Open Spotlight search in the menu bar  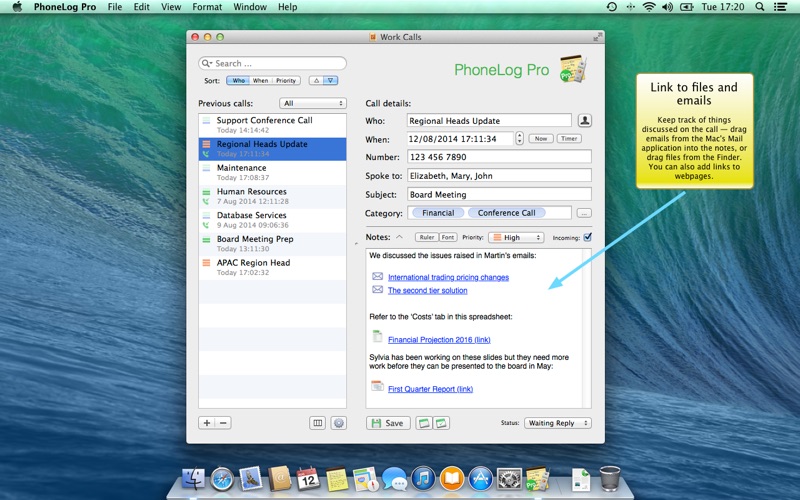pyautogui.click(x=760, y=7)
